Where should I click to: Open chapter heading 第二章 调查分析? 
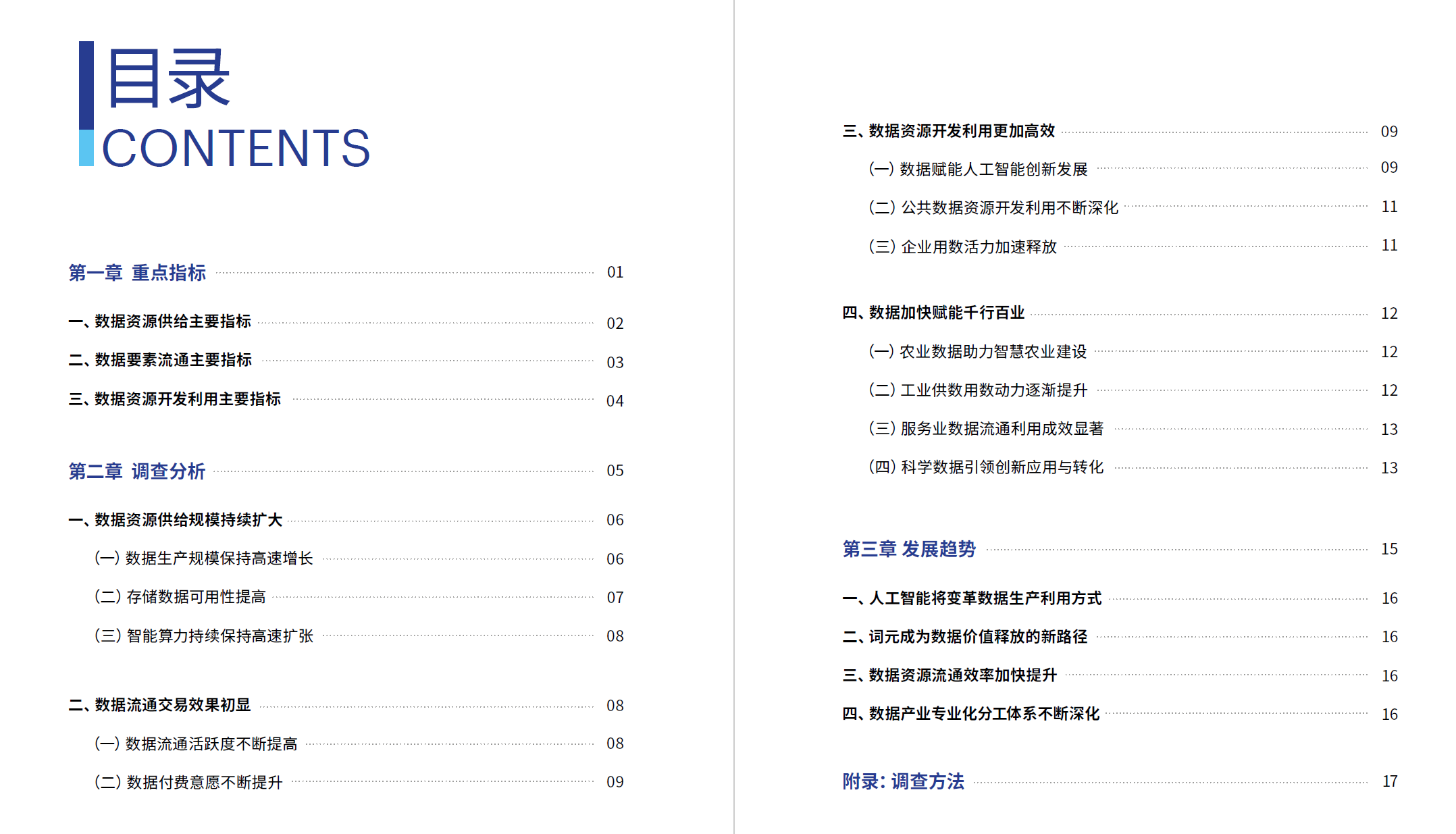tap(137, 471)
